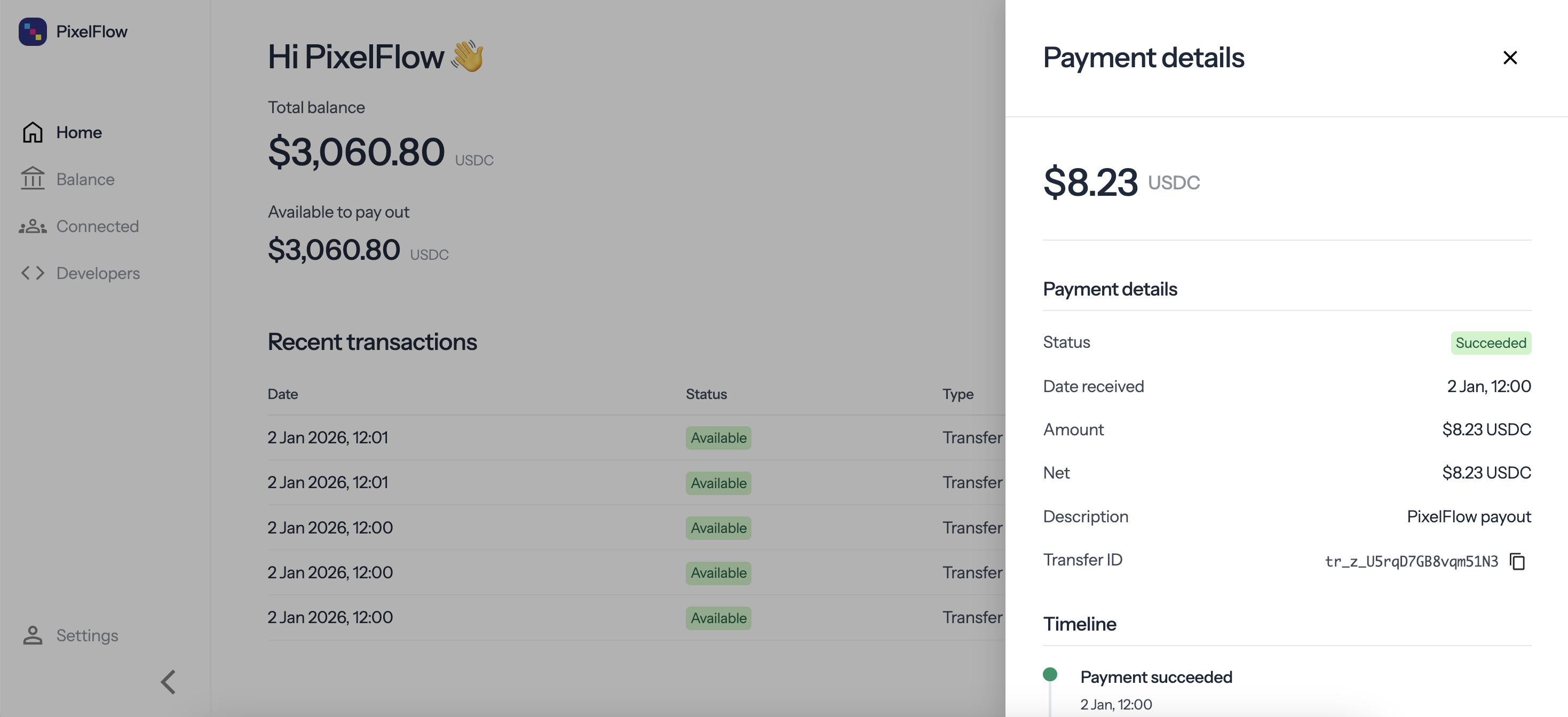Select the Home icon in the sidebar
1568x717 pixels.
32,132
